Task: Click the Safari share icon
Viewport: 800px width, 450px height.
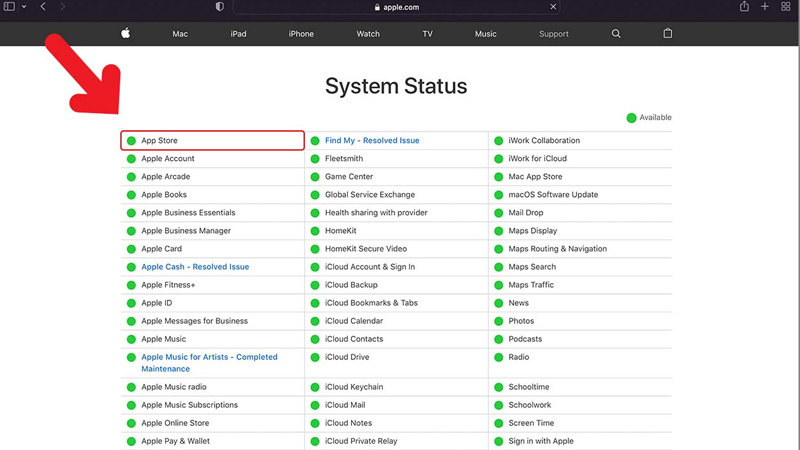Action: (x=744, y=7)
